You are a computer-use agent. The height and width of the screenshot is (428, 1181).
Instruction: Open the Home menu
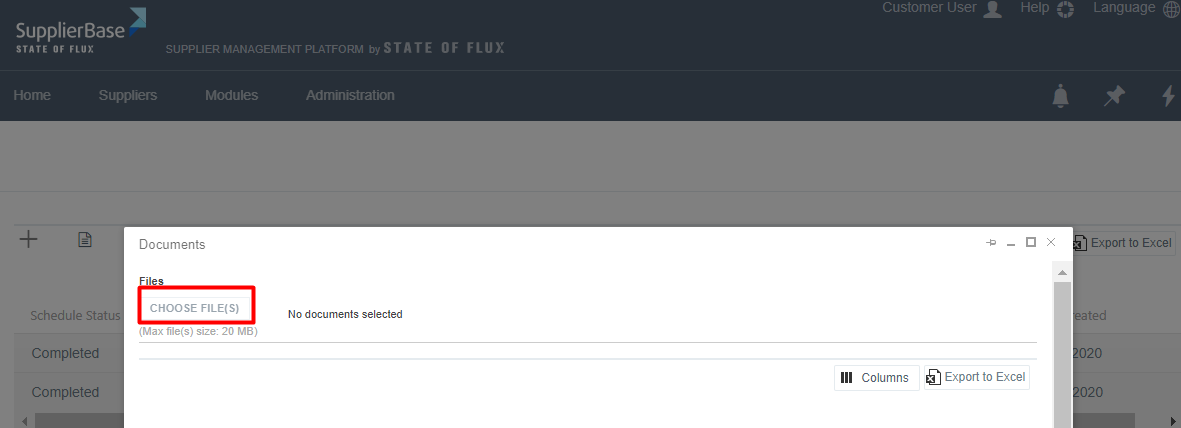coord(32,96)
